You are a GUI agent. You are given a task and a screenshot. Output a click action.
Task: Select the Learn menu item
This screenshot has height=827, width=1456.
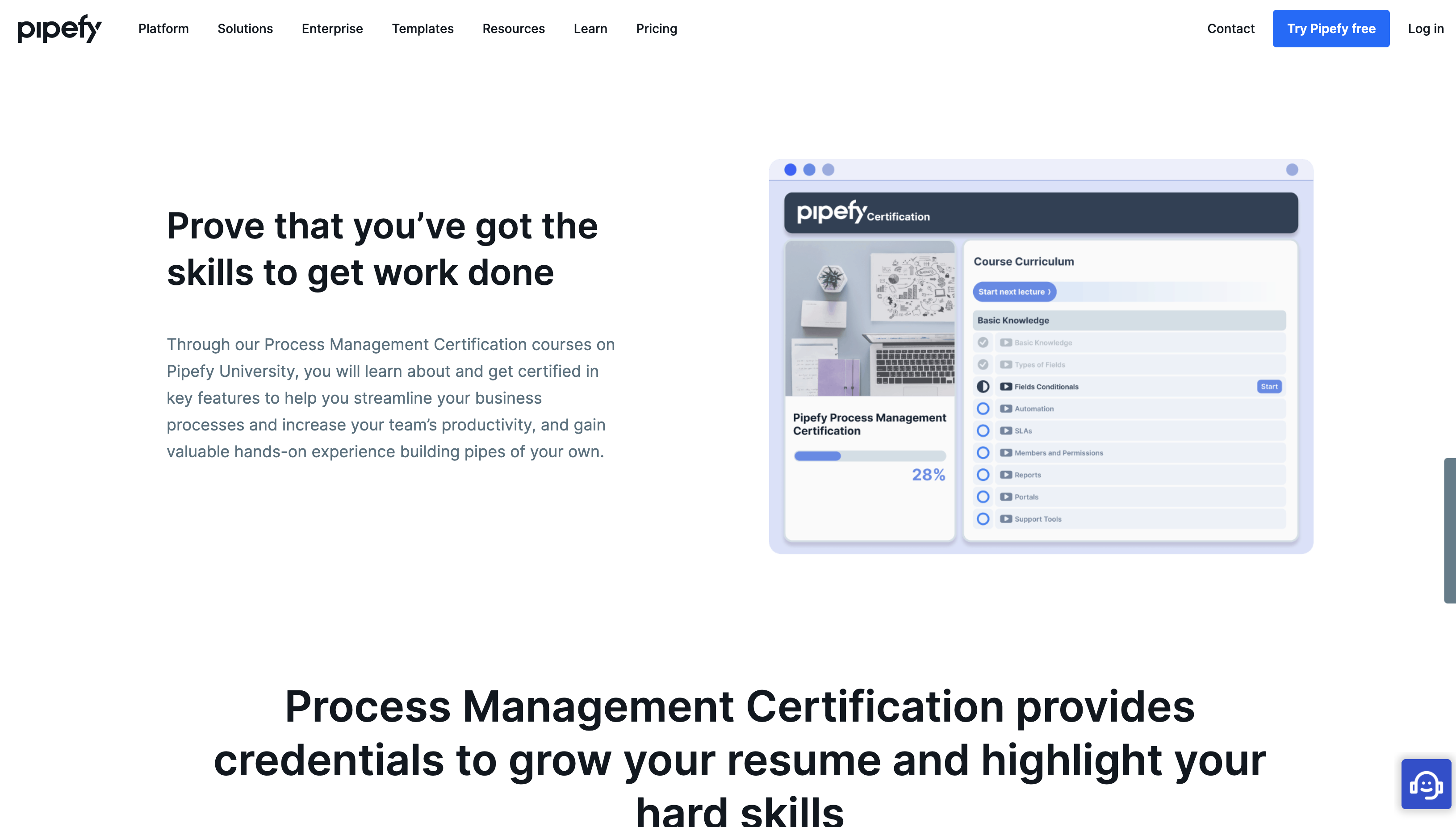click(590, 28)
